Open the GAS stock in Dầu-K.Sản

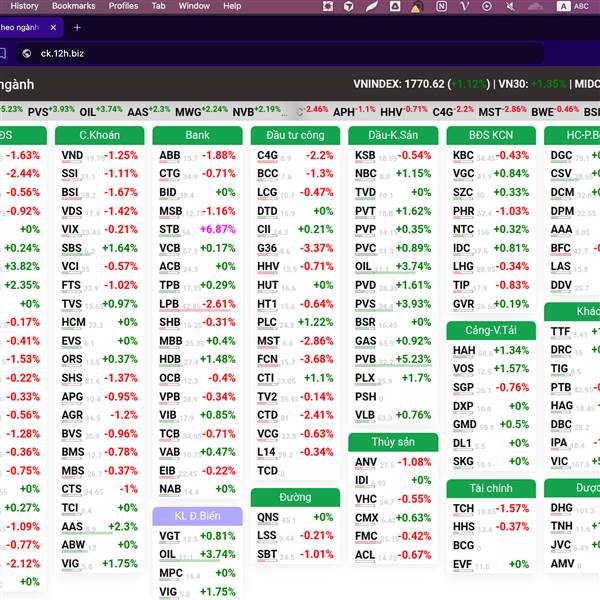click(x=393, y=341)
